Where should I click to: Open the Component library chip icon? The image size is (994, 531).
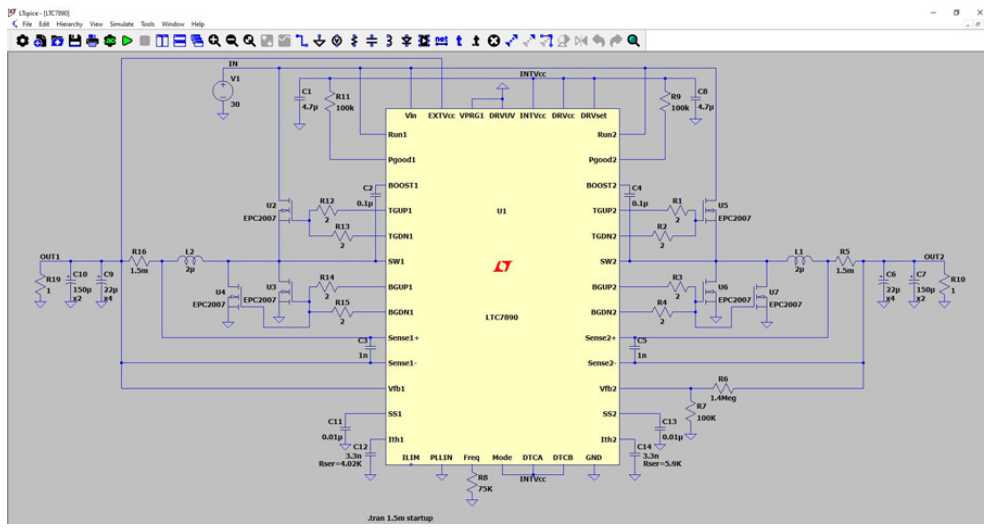point(424,41)
